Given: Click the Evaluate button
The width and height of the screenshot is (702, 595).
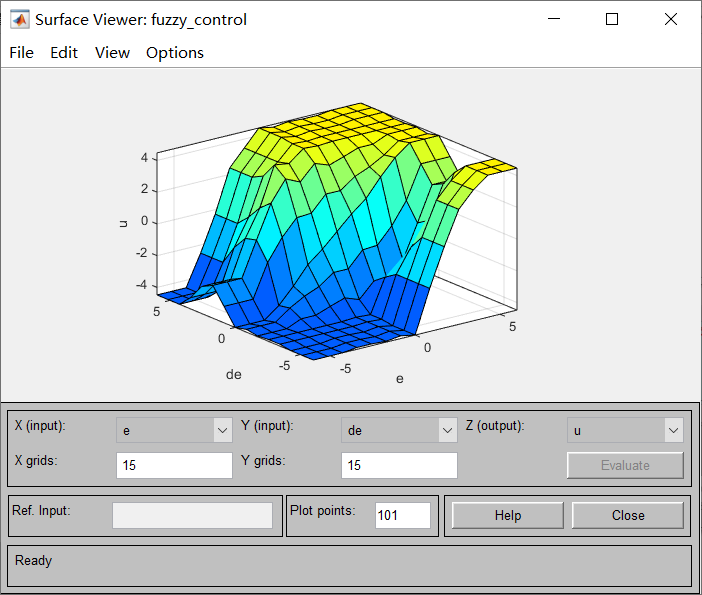Looking at the screenshot, I should click(625, 465).
